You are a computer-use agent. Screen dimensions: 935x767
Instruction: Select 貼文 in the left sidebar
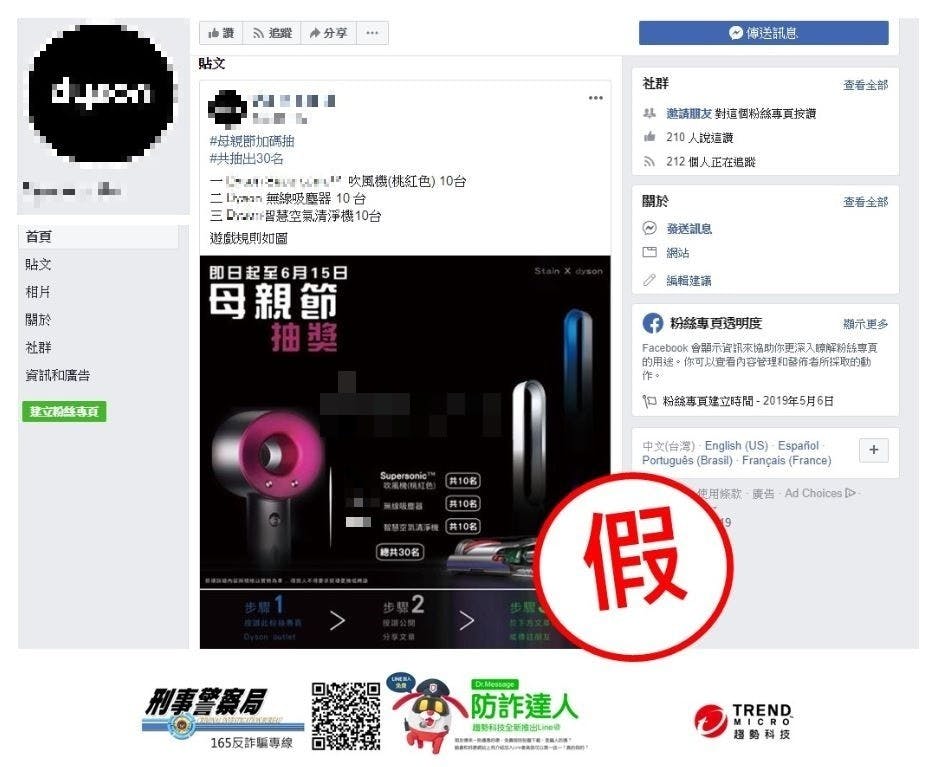(38, 264)
